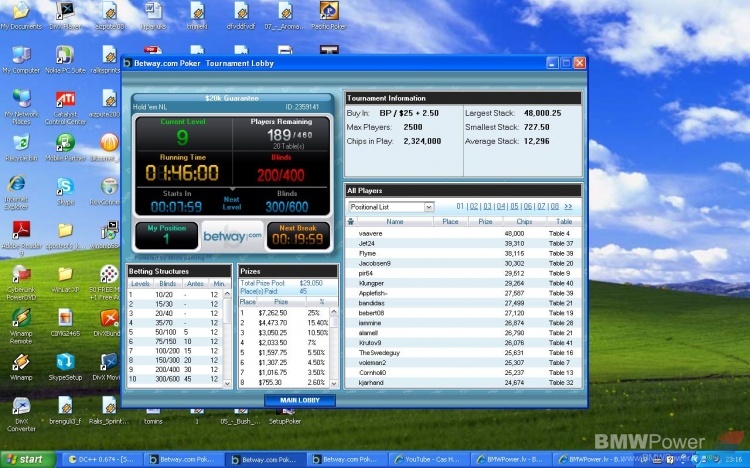Switch to first BMWPower.lv taskbar window
This screenshot has width=750, height=468.
click(511, 459)
